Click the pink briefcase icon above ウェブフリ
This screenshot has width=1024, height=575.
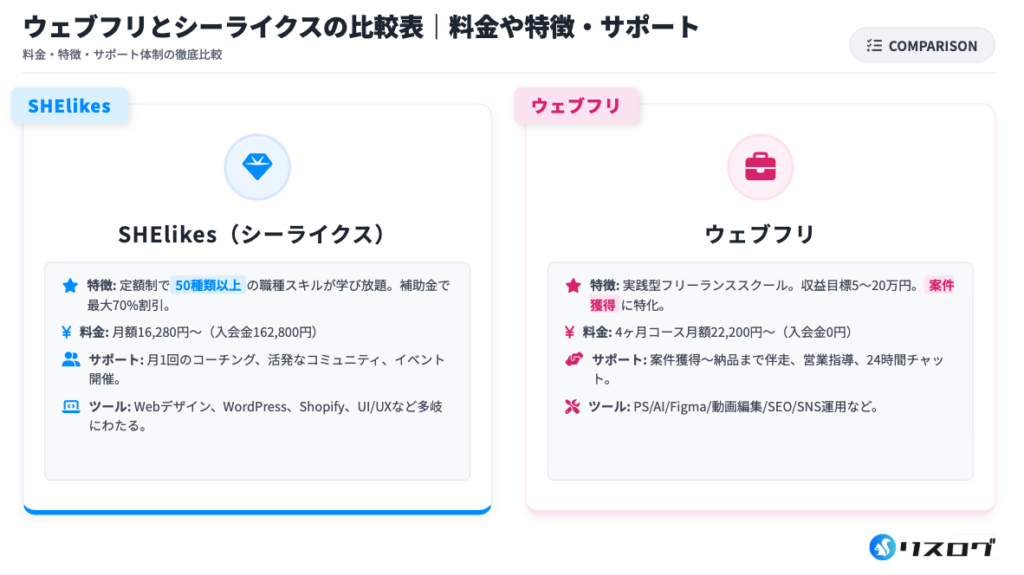[760, 167]
